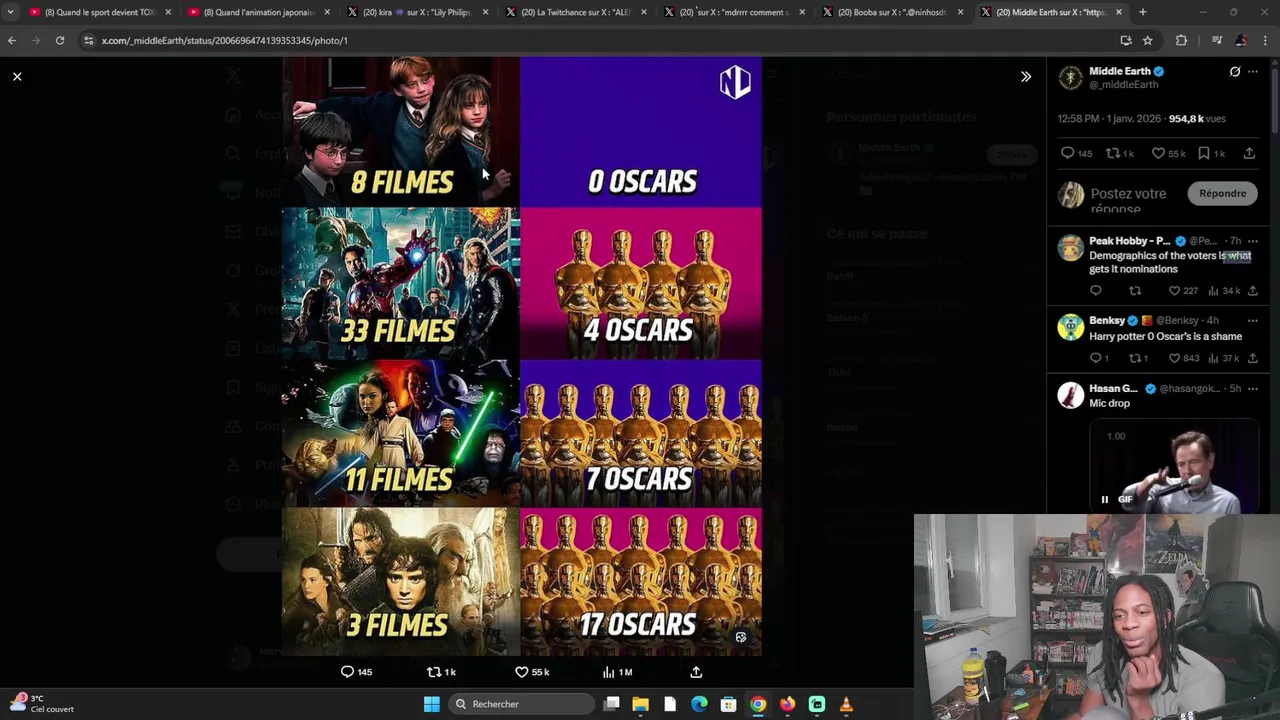Reply to the Peak Hobby comment
Image resolution: width=1280 pixels, height=720 pixels.
[1096, 291]
